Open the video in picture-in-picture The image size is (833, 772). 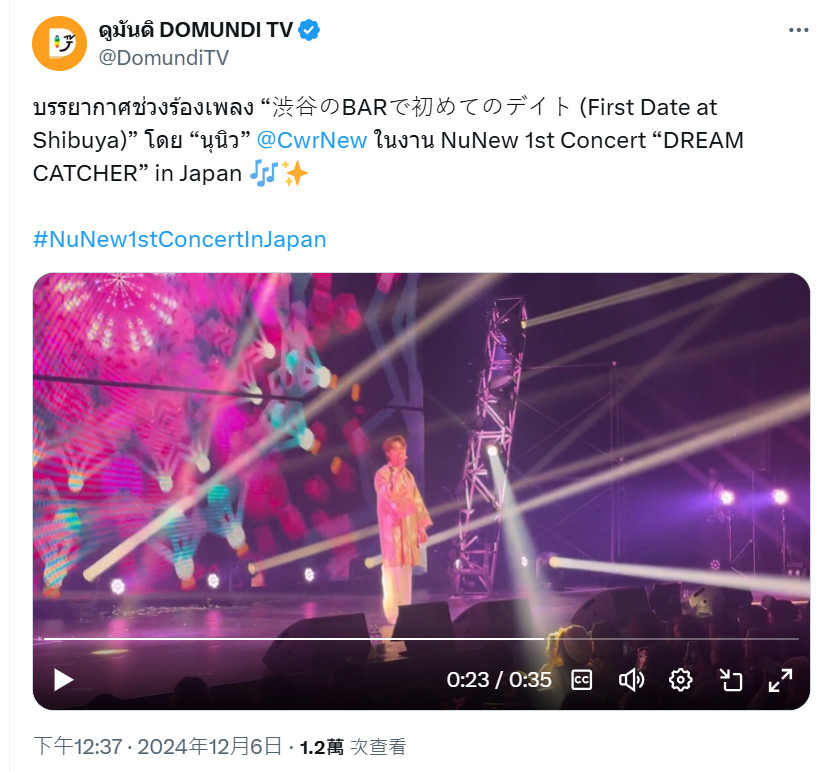[730, 680]
